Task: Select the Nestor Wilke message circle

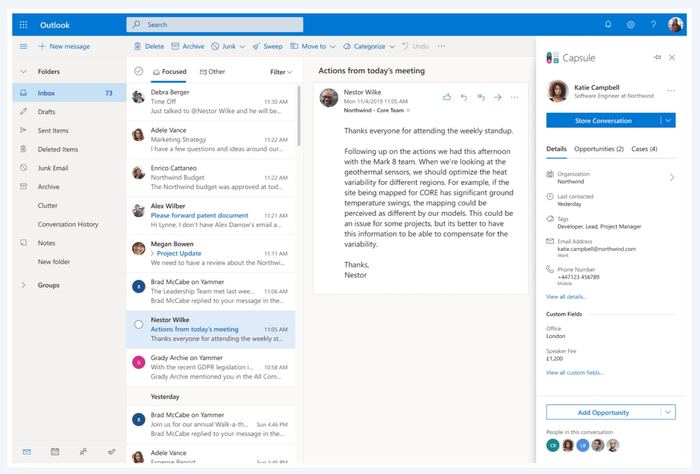Action: coord(138,324)
